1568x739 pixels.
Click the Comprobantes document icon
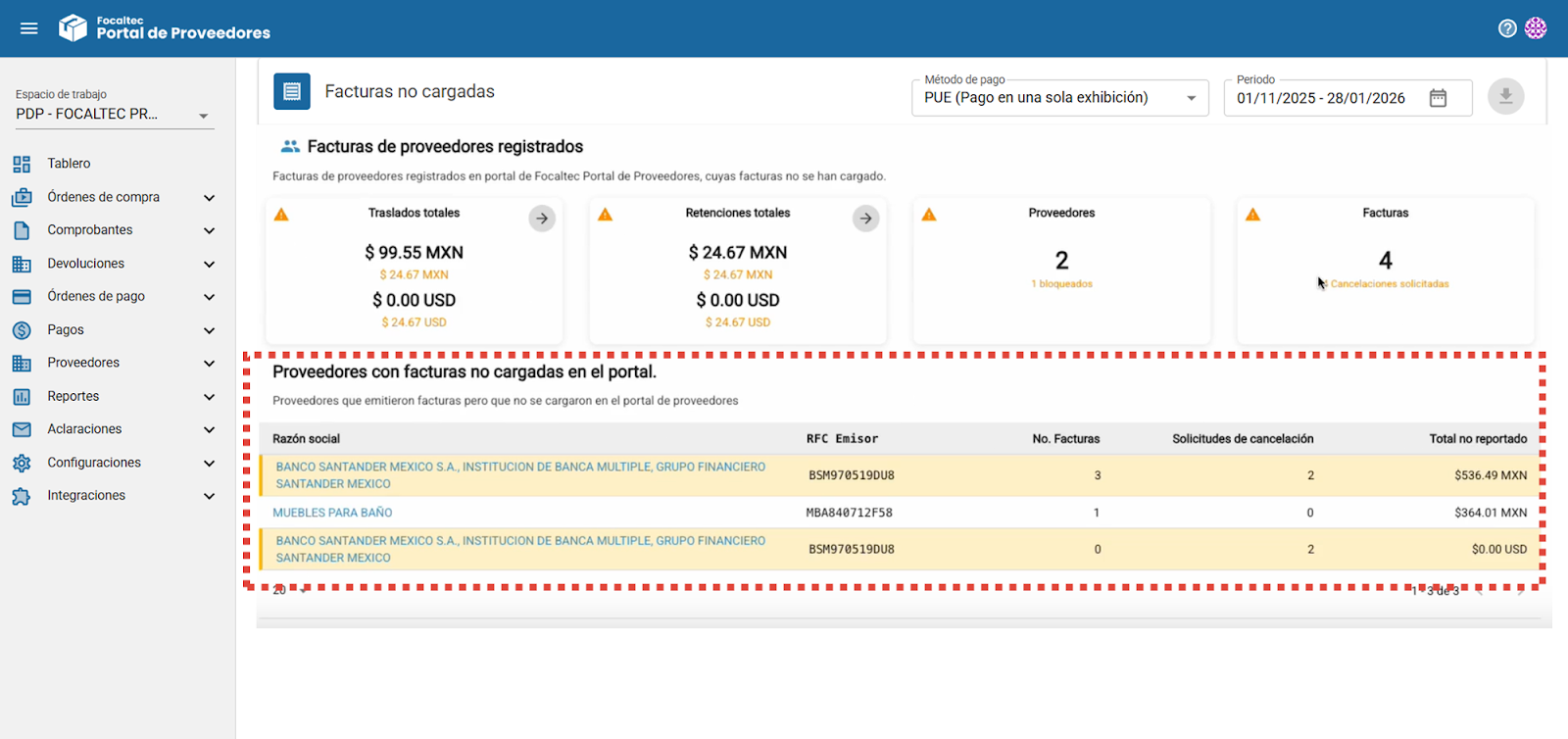(22, 230)
